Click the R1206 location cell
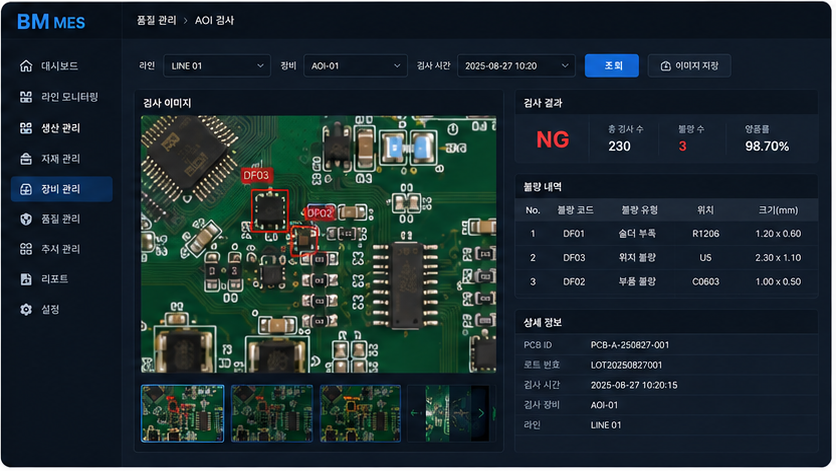This screenshot has width=836, height=471. coord(705,234)
